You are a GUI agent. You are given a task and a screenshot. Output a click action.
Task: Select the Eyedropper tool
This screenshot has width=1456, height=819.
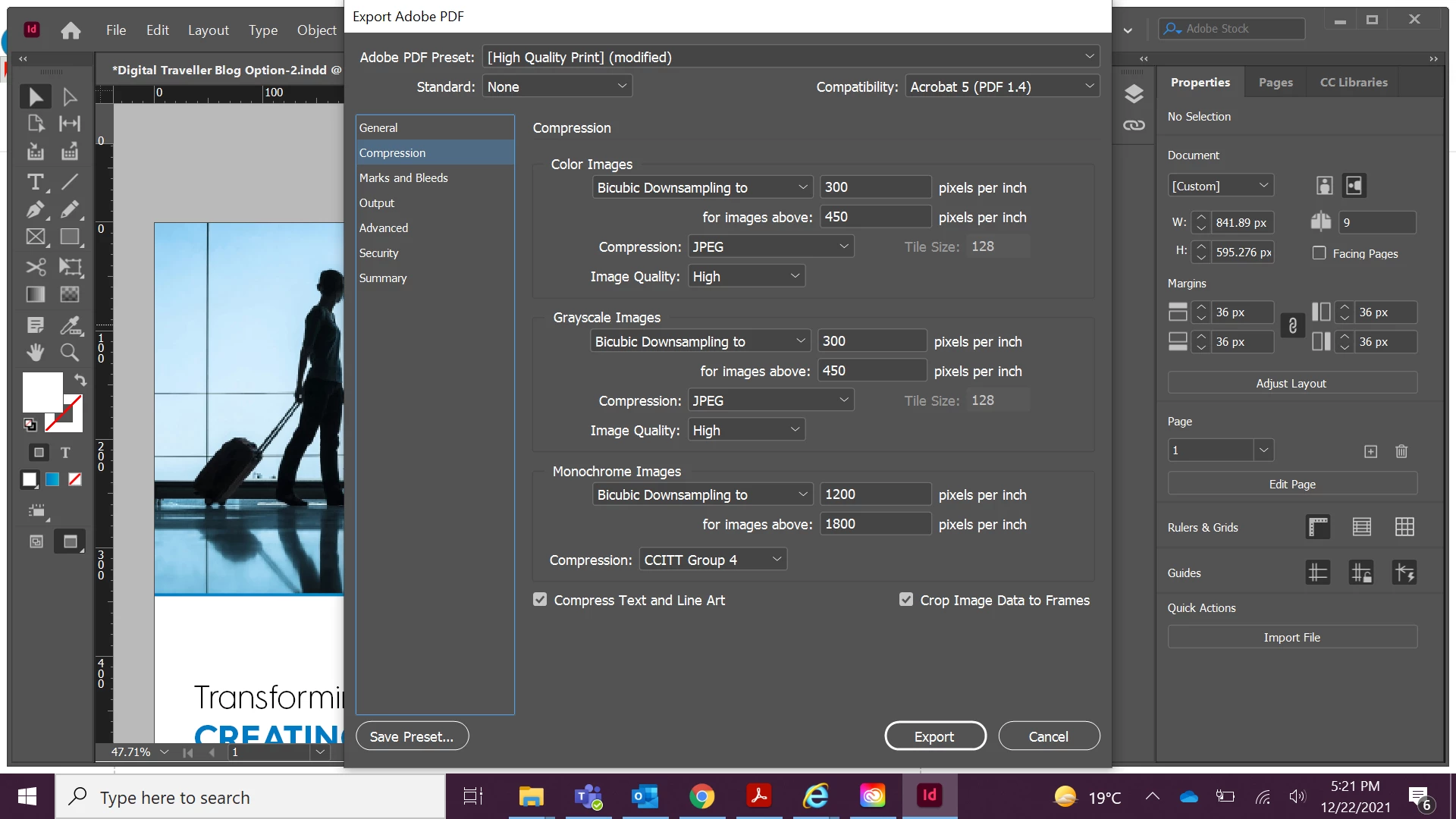pos(69,325)
